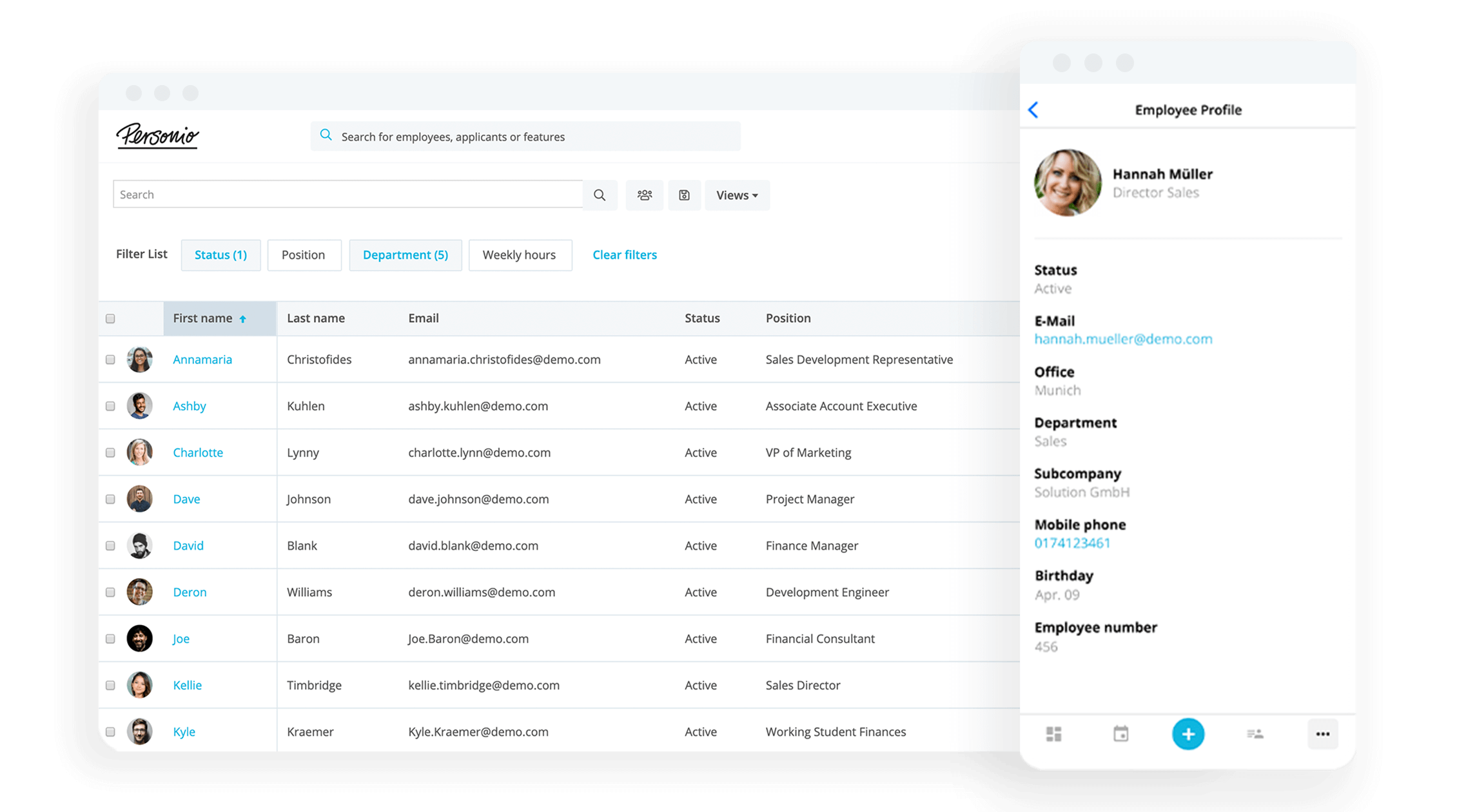Click hannah.mueller@demo.com email link
Screen dimensions: 1457x812
[1122, 339]
